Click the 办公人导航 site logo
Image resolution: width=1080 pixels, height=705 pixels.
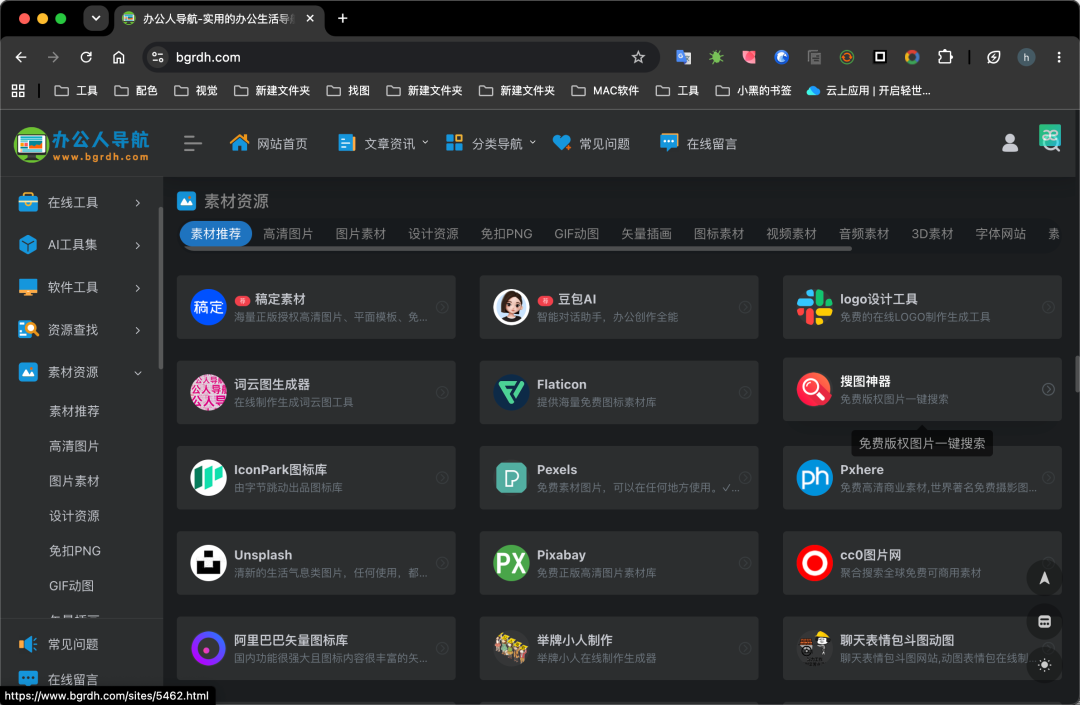[x=81, y=144]
